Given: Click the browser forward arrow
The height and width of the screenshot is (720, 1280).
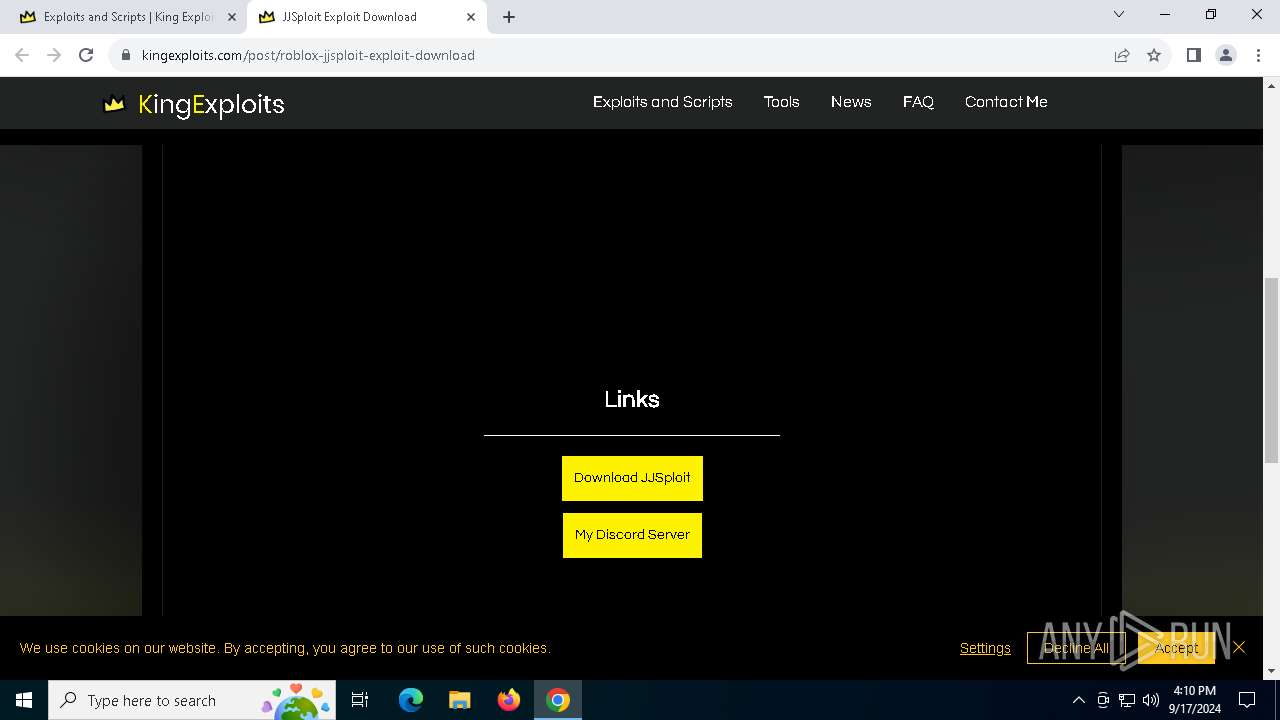Looking at the screenshot, I should (54, 55).
